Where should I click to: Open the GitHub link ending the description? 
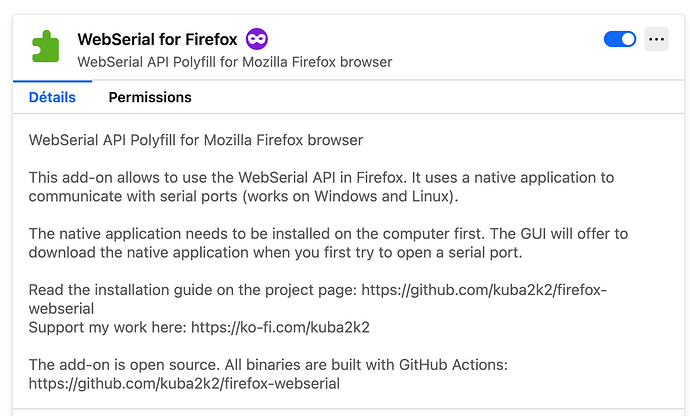coord(184,383)
